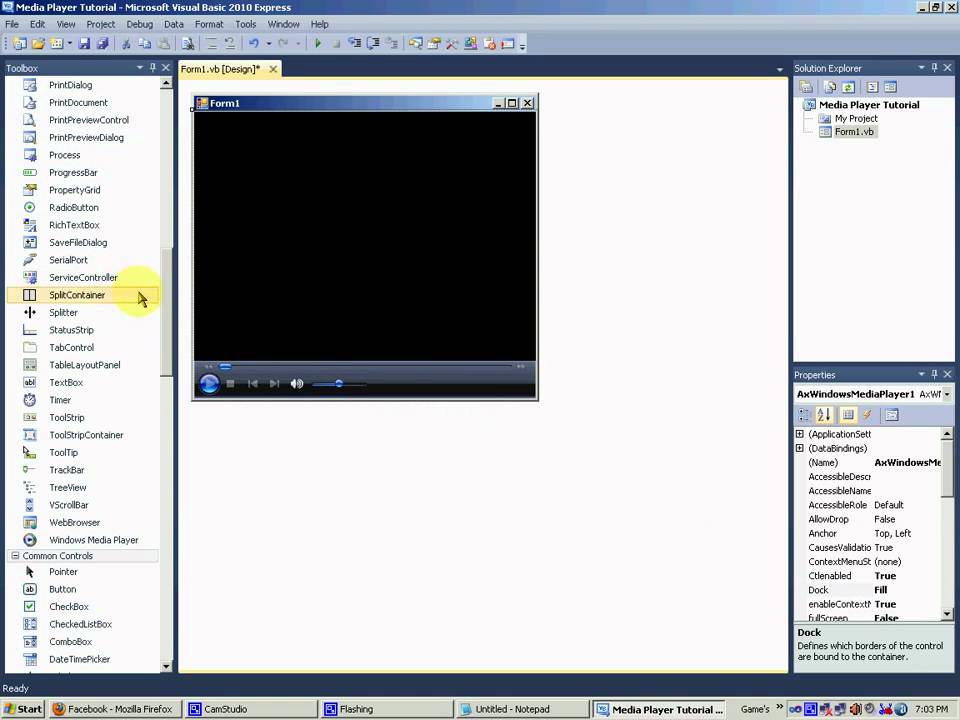Click the New Project toolbar icon
Viewport: 960px width, 720px height.
19,43
